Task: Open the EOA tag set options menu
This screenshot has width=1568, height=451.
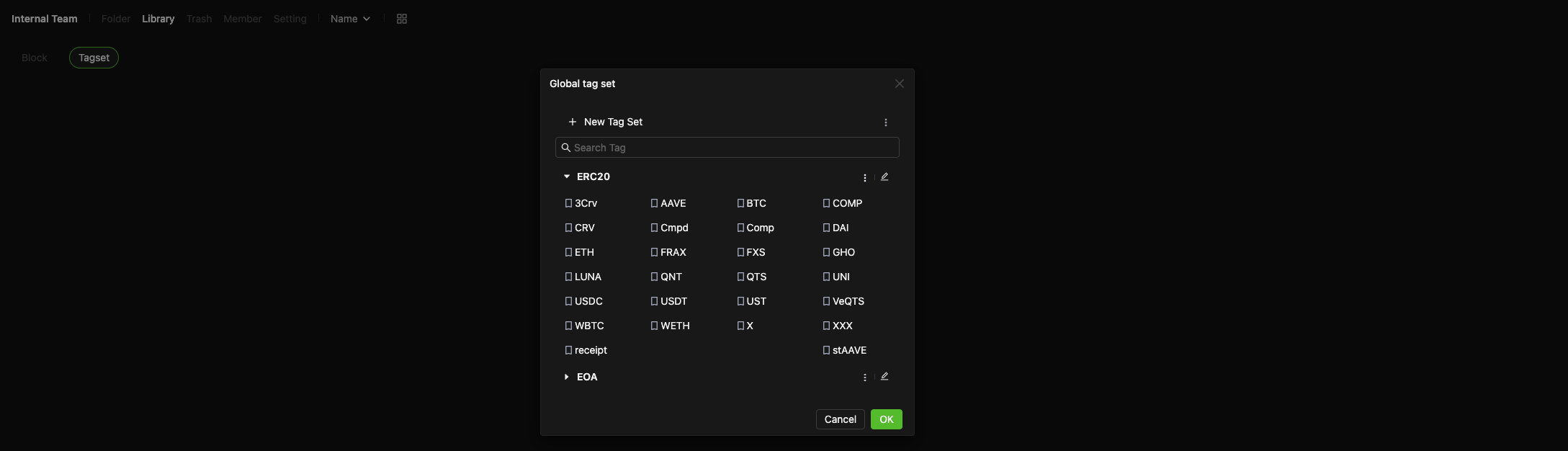Action: (865, 377)
